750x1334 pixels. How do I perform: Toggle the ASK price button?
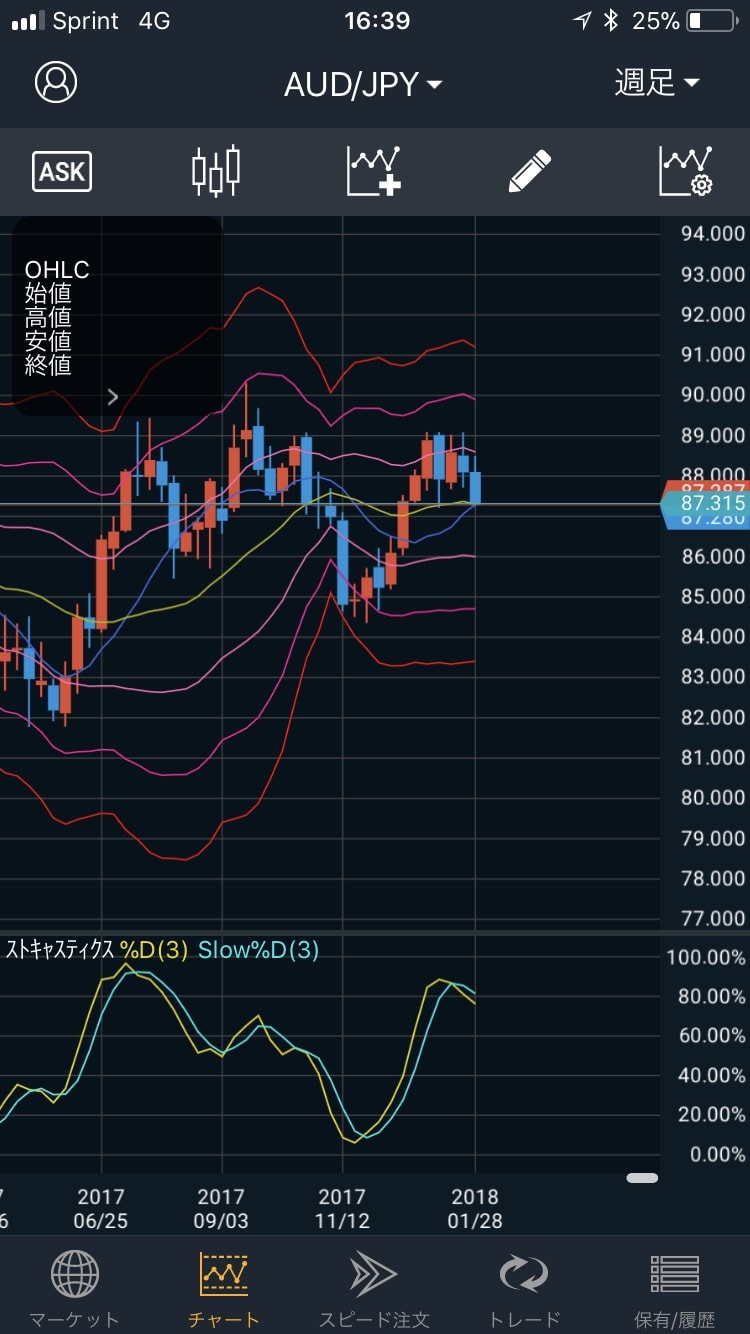coord(62,172)
